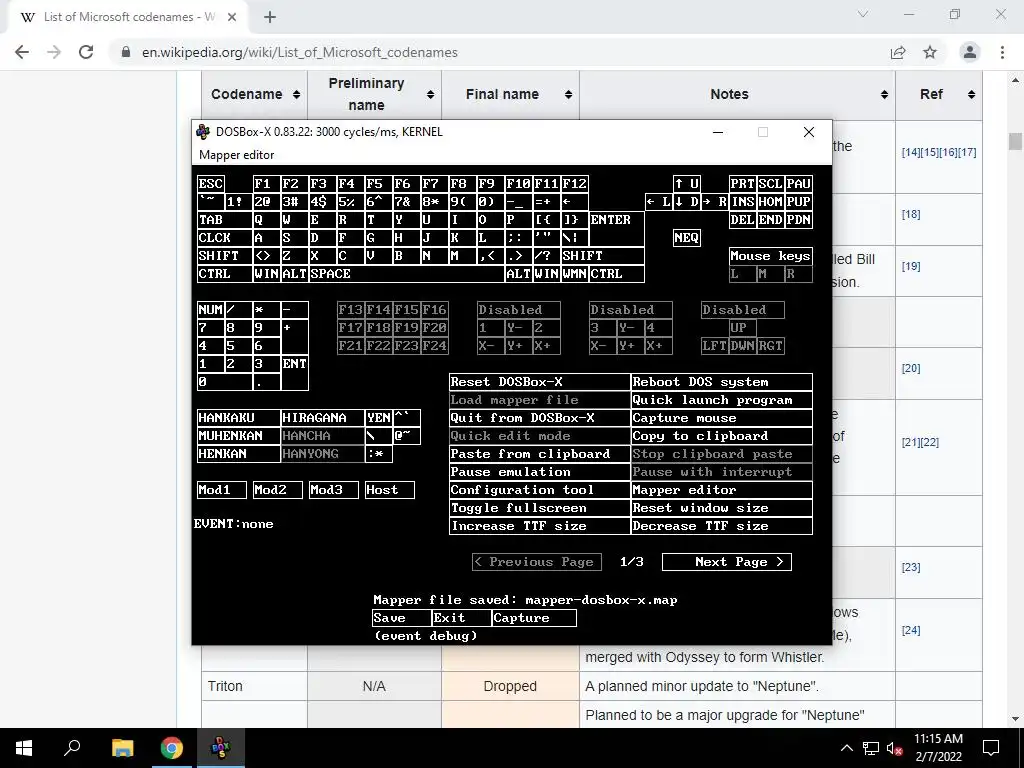Select the ENTER key box

[x=616, y=229]
